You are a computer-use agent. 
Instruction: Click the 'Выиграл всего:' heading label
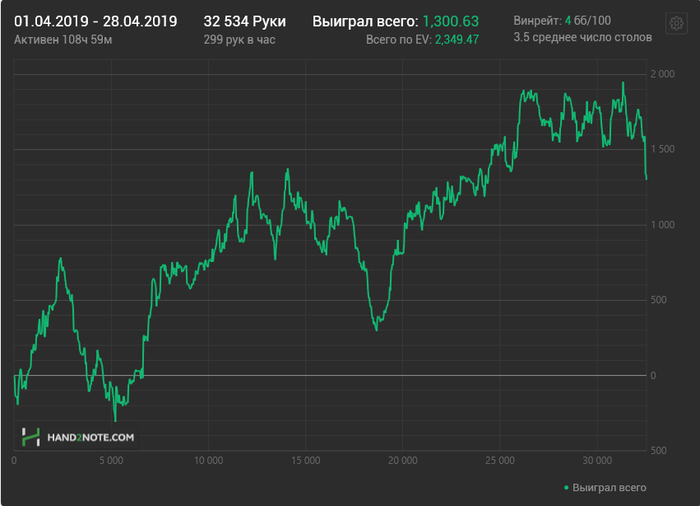(x=365, y=21)
